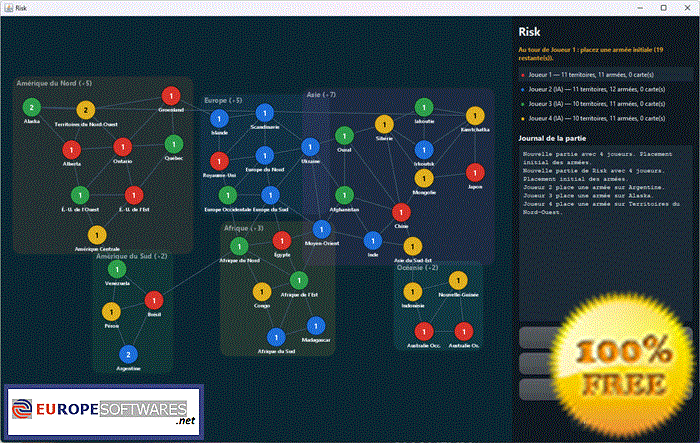This screenshot has height=443, width=700.
Task: Select the Irkoutsk territory node
Action: (x=424, y=150)
